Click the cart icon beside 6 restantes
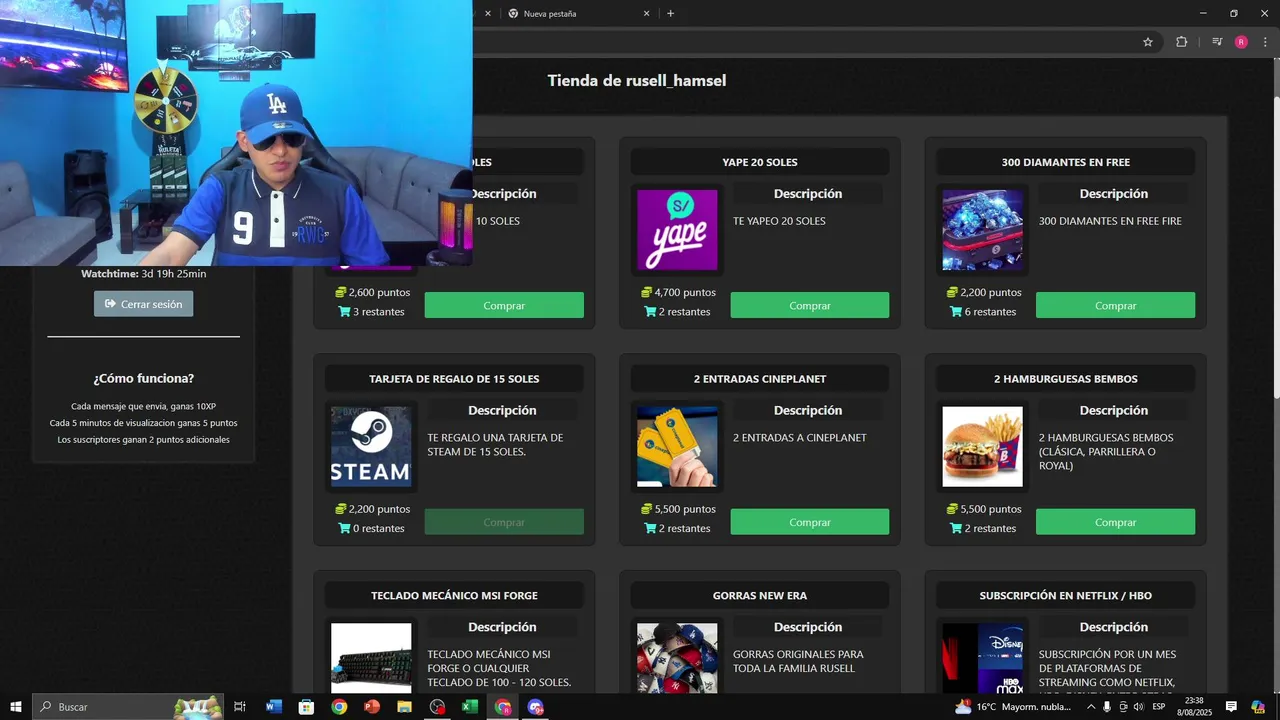1280x720 pixels. [956, 311]
